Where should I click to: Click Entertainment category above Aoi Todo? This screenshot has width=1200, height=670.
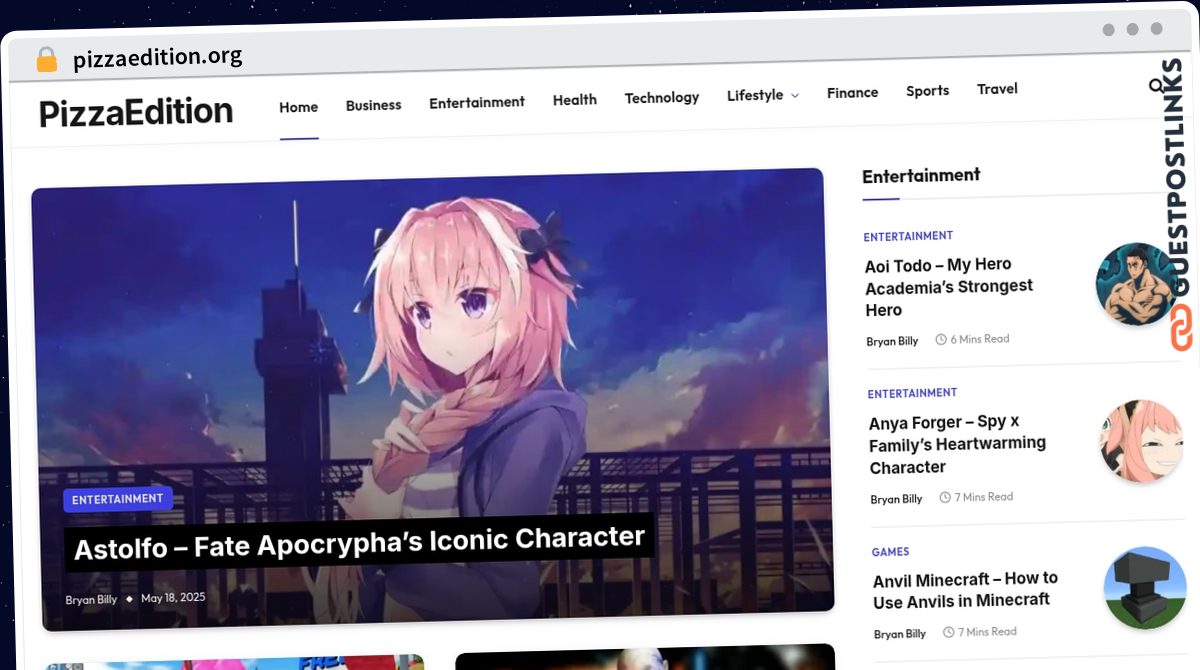[908, 236]
